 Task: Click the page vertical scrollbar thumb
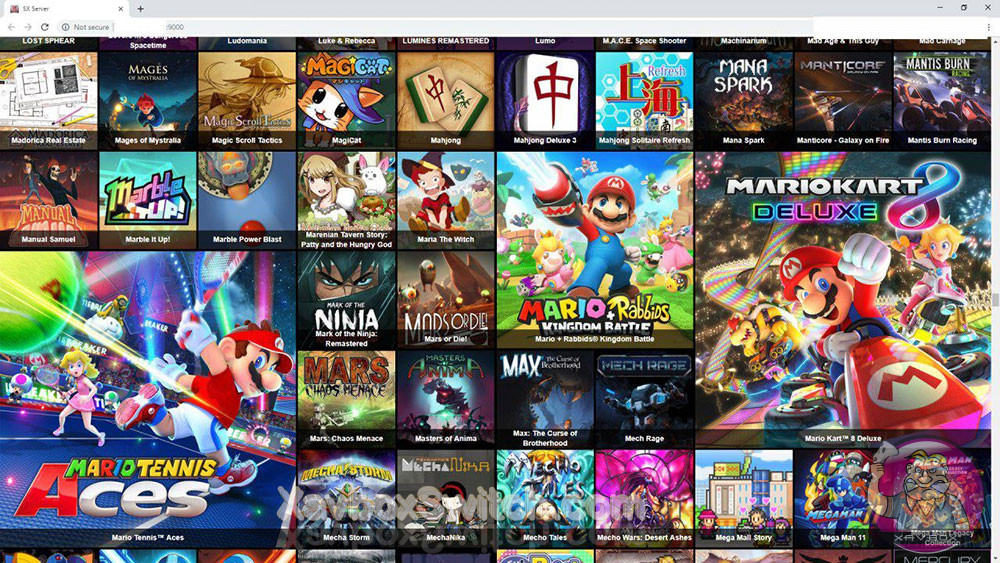pos(996,300)
